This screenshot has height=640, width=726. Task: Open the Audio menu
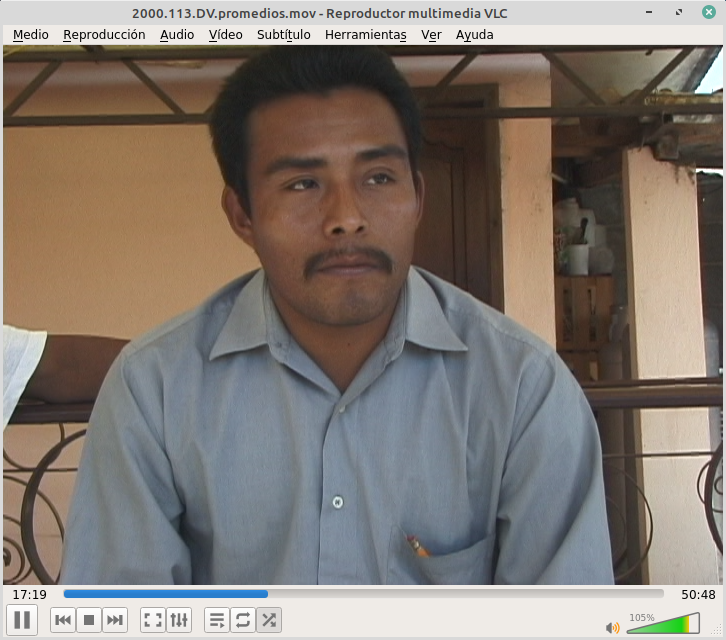pos(177,35)
